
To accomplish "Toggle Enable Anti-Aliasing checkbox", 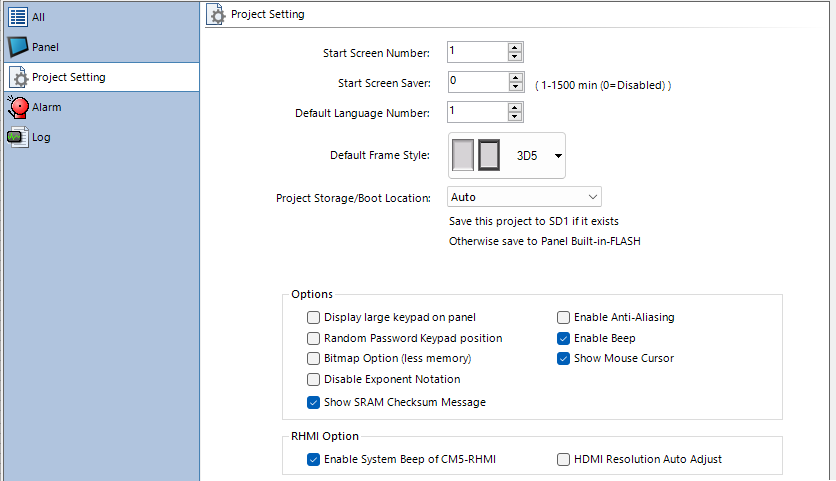I will coord(564,317).
